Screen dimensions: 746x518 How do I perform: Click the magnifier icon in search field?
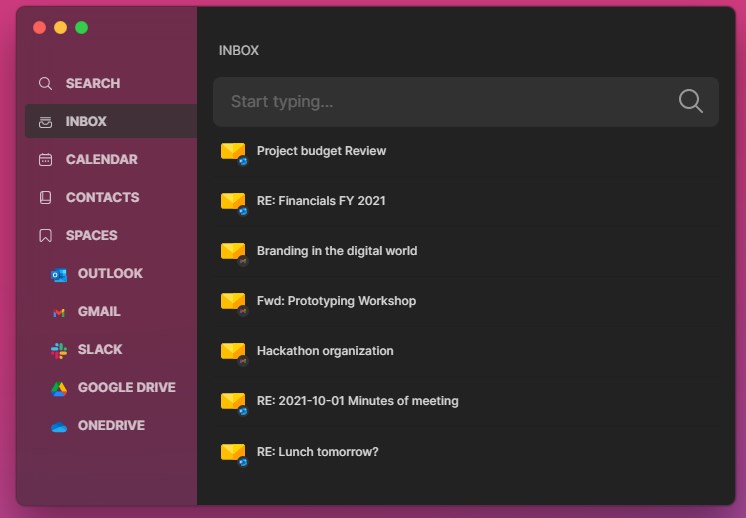[690, 101]
